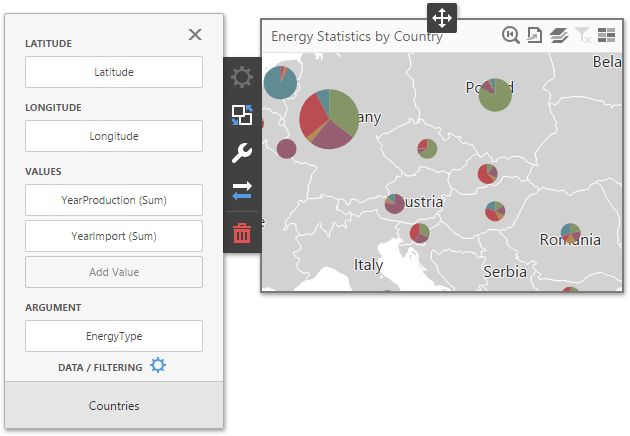Close the data binding panel

(x=195, y=35)
